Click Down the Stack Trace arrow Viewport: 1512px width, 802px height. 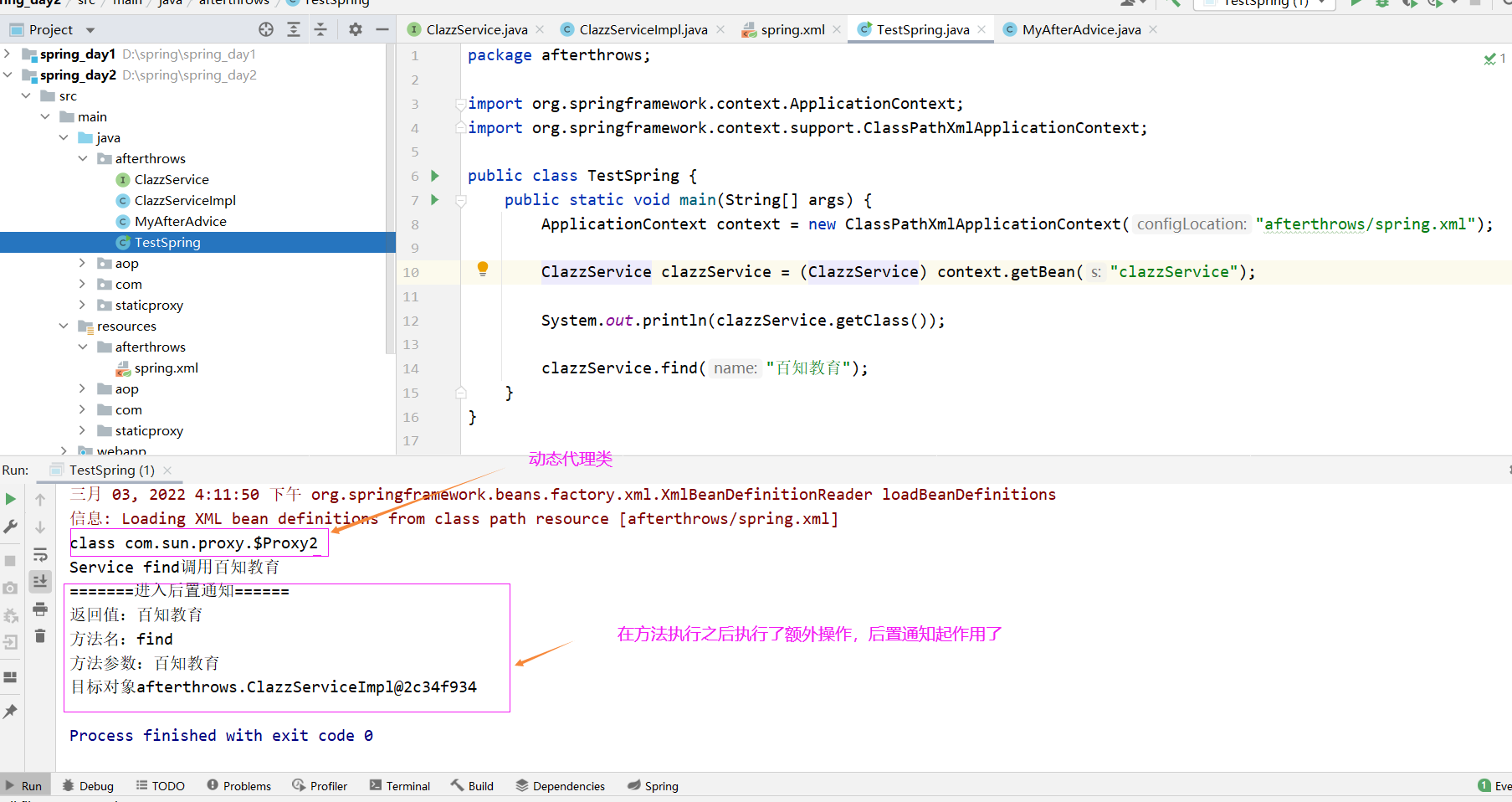click(40, 527)
